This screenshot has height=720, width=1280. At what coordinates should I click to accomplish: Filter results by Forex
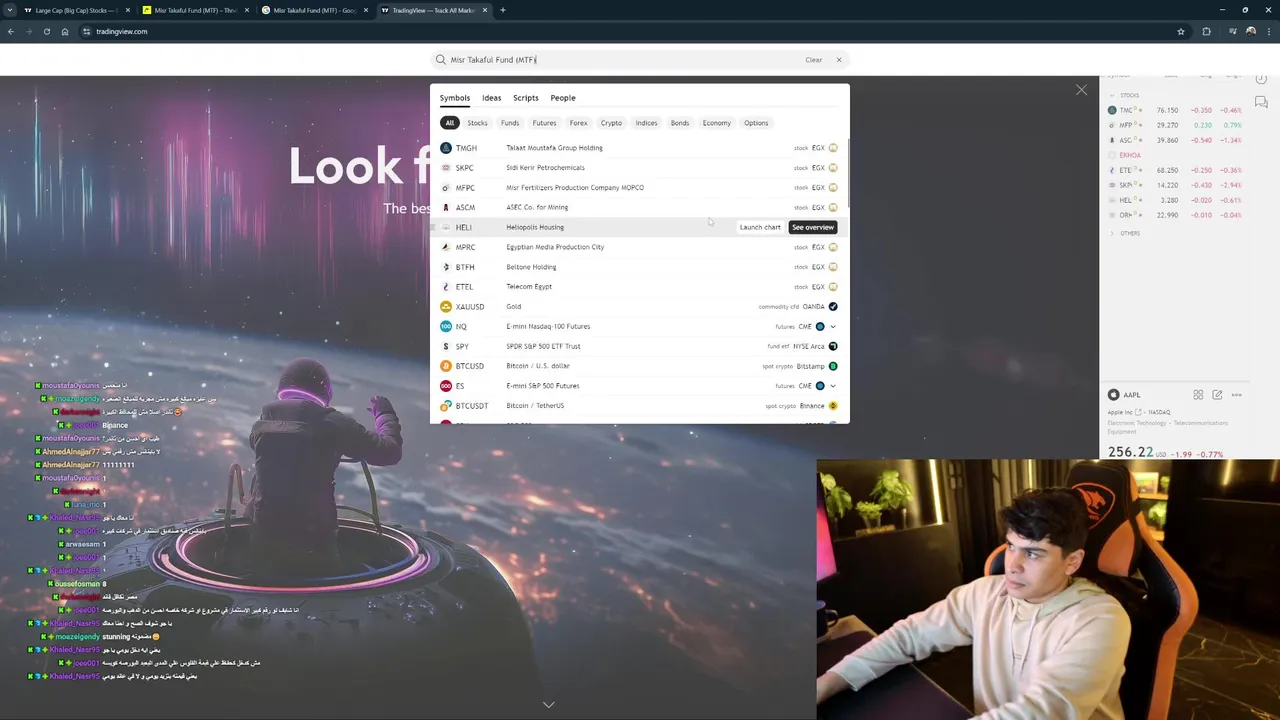(578, 123)
